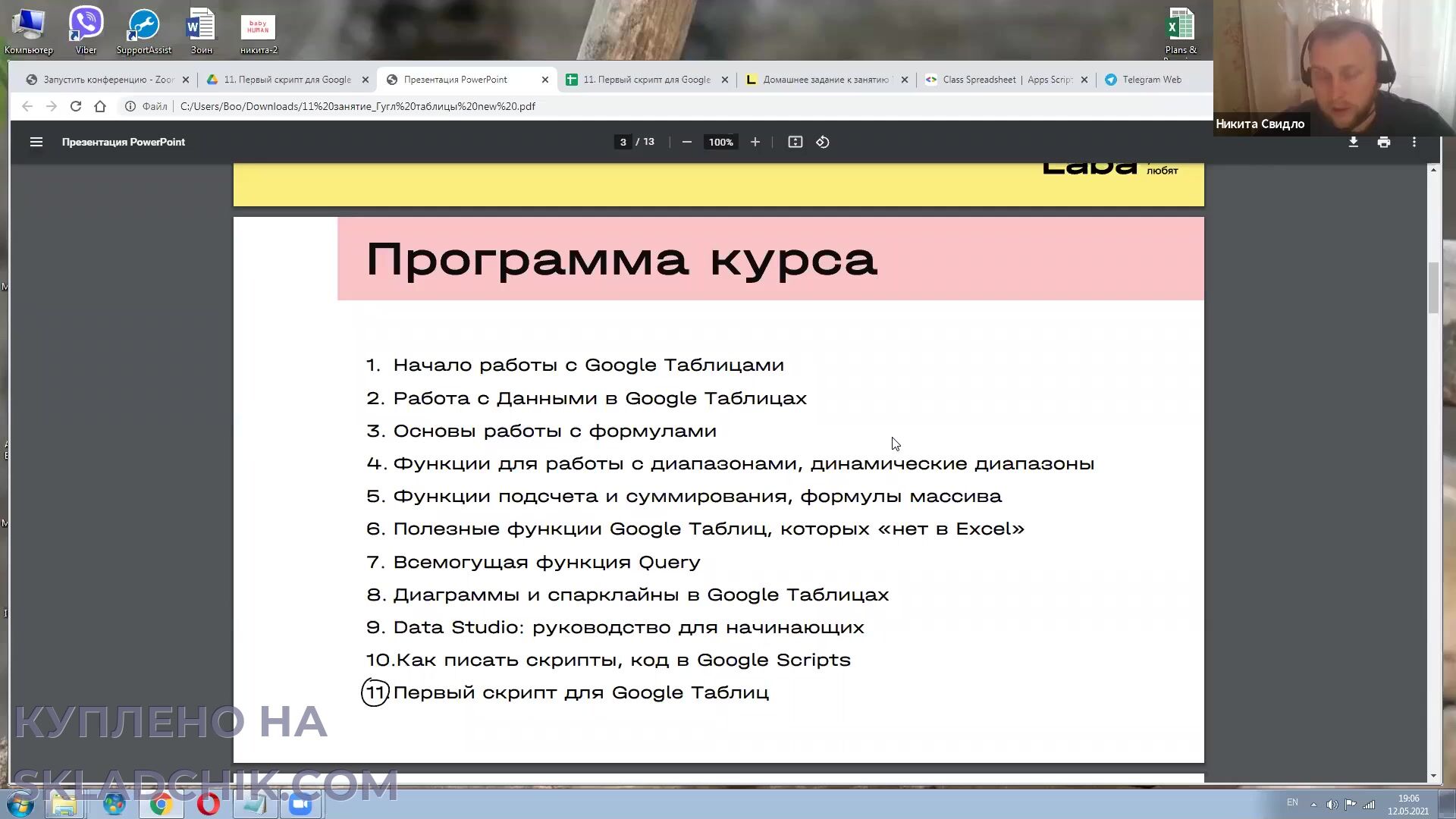
Task: Open the Windows Start menu
Action: point(20,805)
